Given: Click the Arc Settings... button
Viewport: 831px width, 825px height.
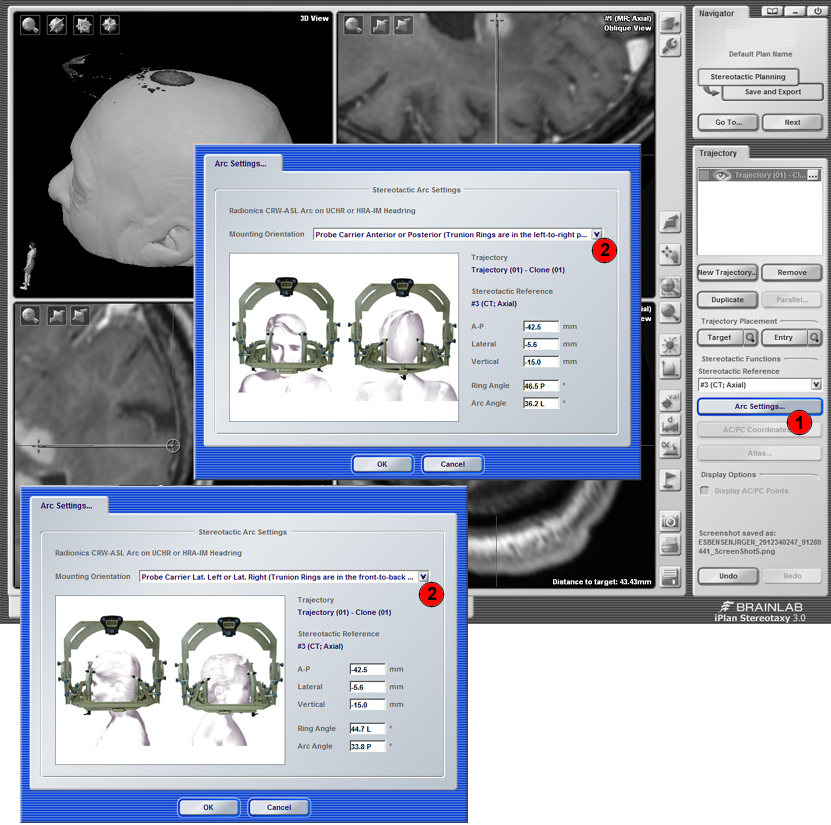Looking at the screenshot, I should click(759, 406).
